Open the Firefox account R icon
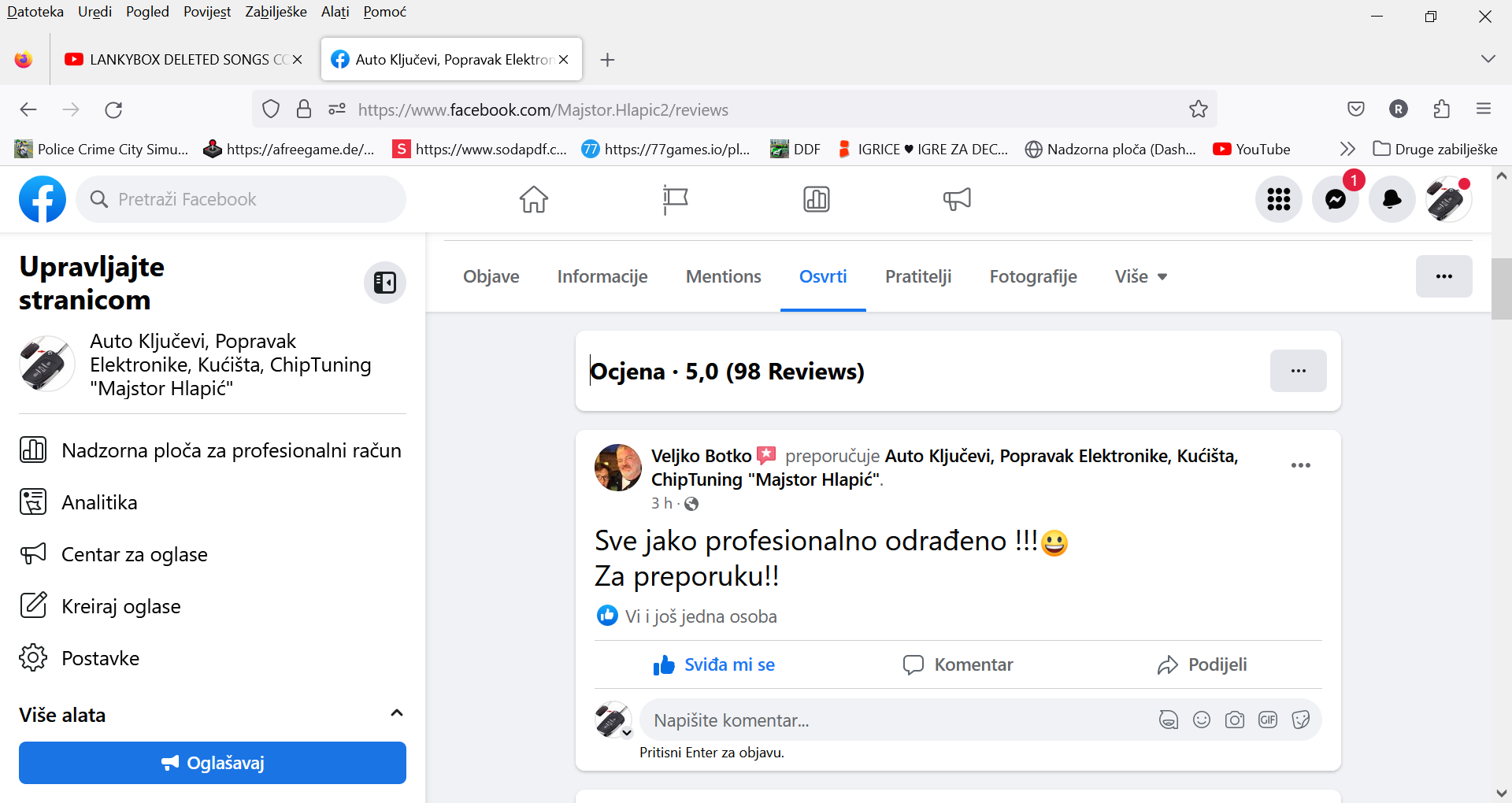 [1399, 109]
